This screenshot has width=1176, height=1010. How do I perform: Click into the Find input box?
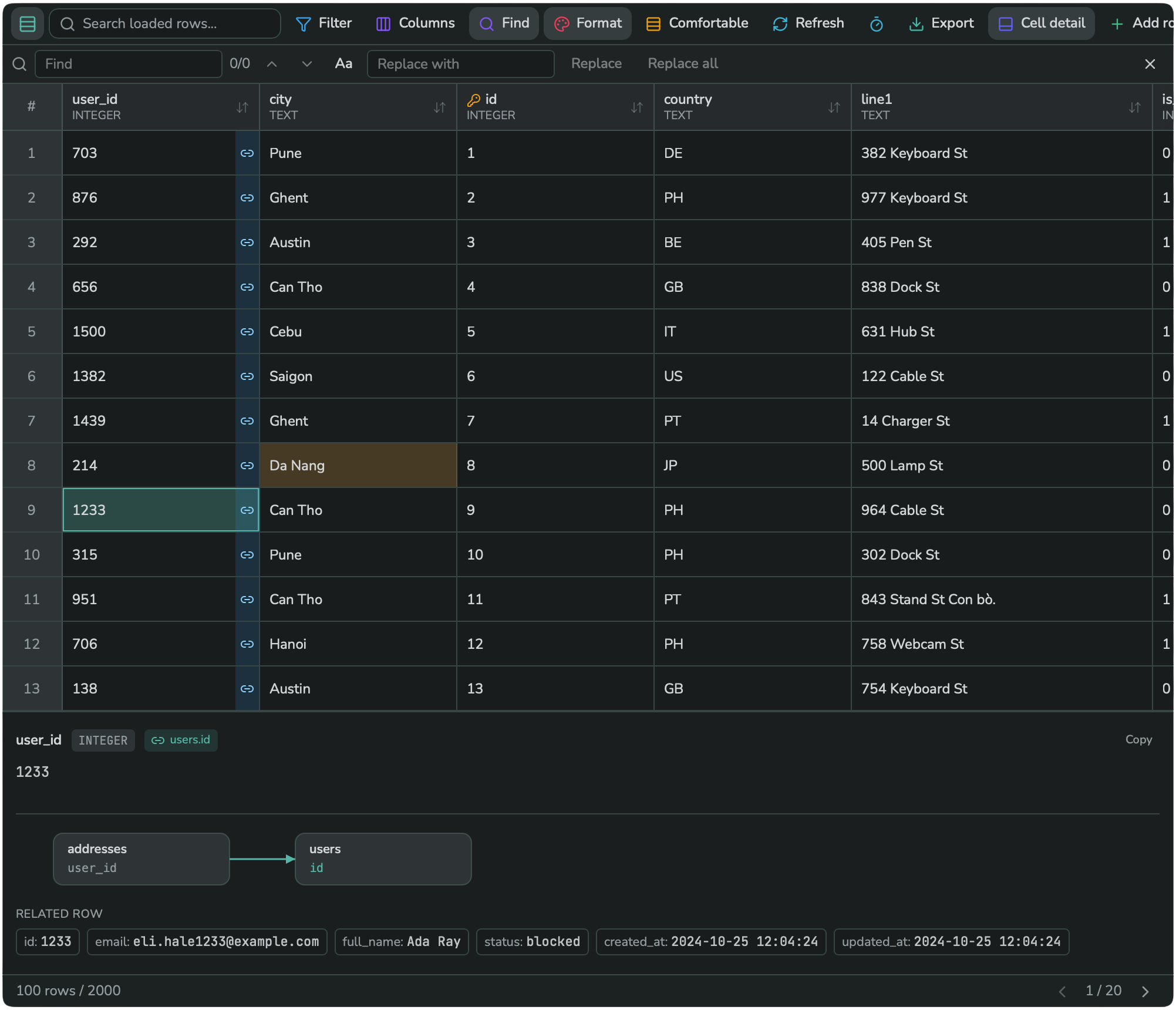pos(129,64)
